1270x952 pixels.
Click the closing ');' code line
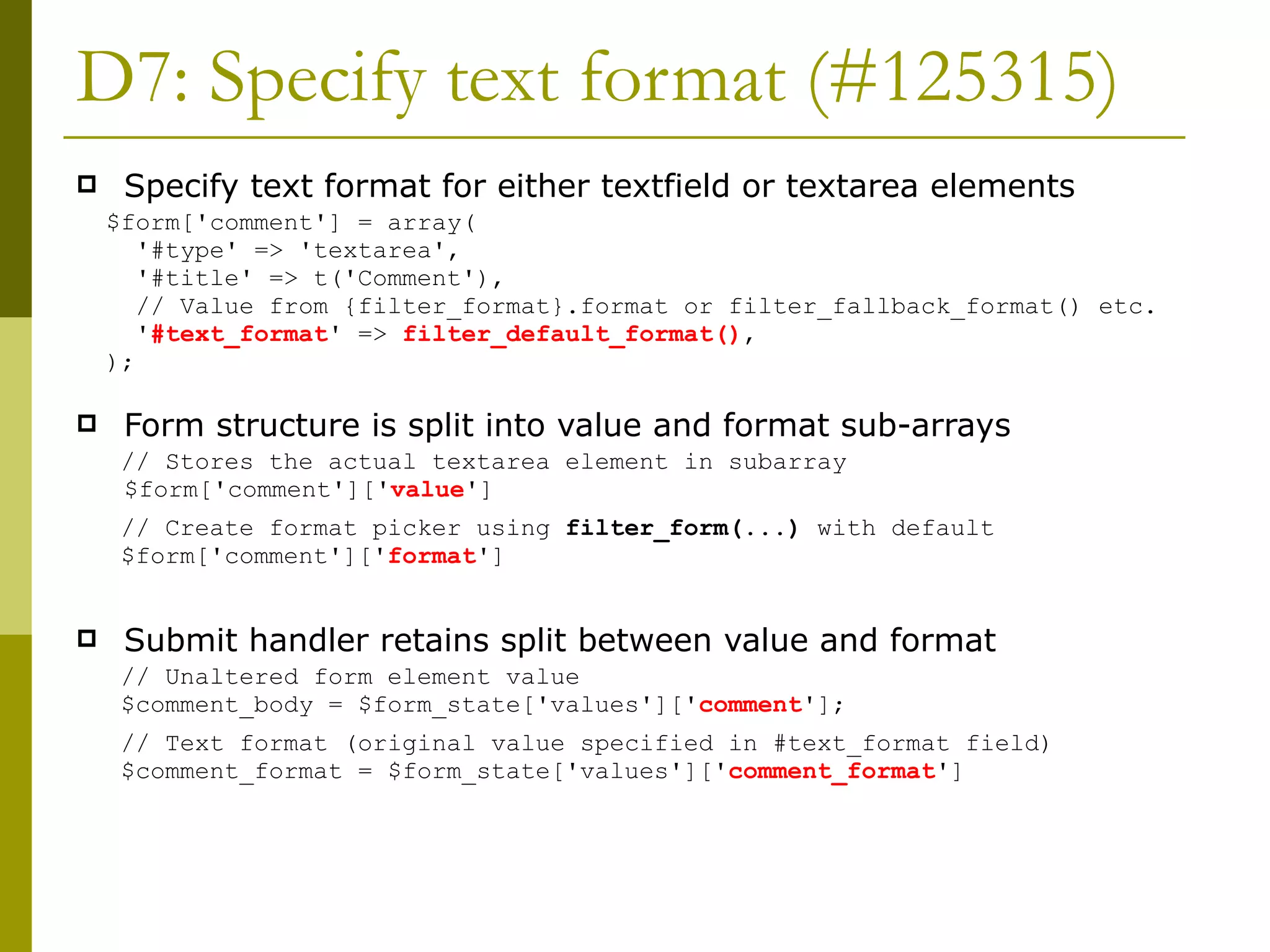coord(119,363)
